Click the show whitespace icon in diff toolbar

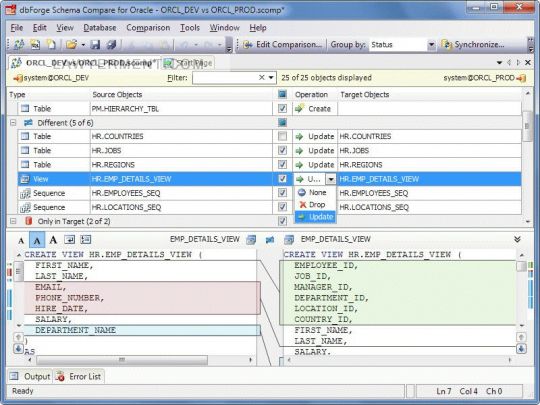pos(85,239)
